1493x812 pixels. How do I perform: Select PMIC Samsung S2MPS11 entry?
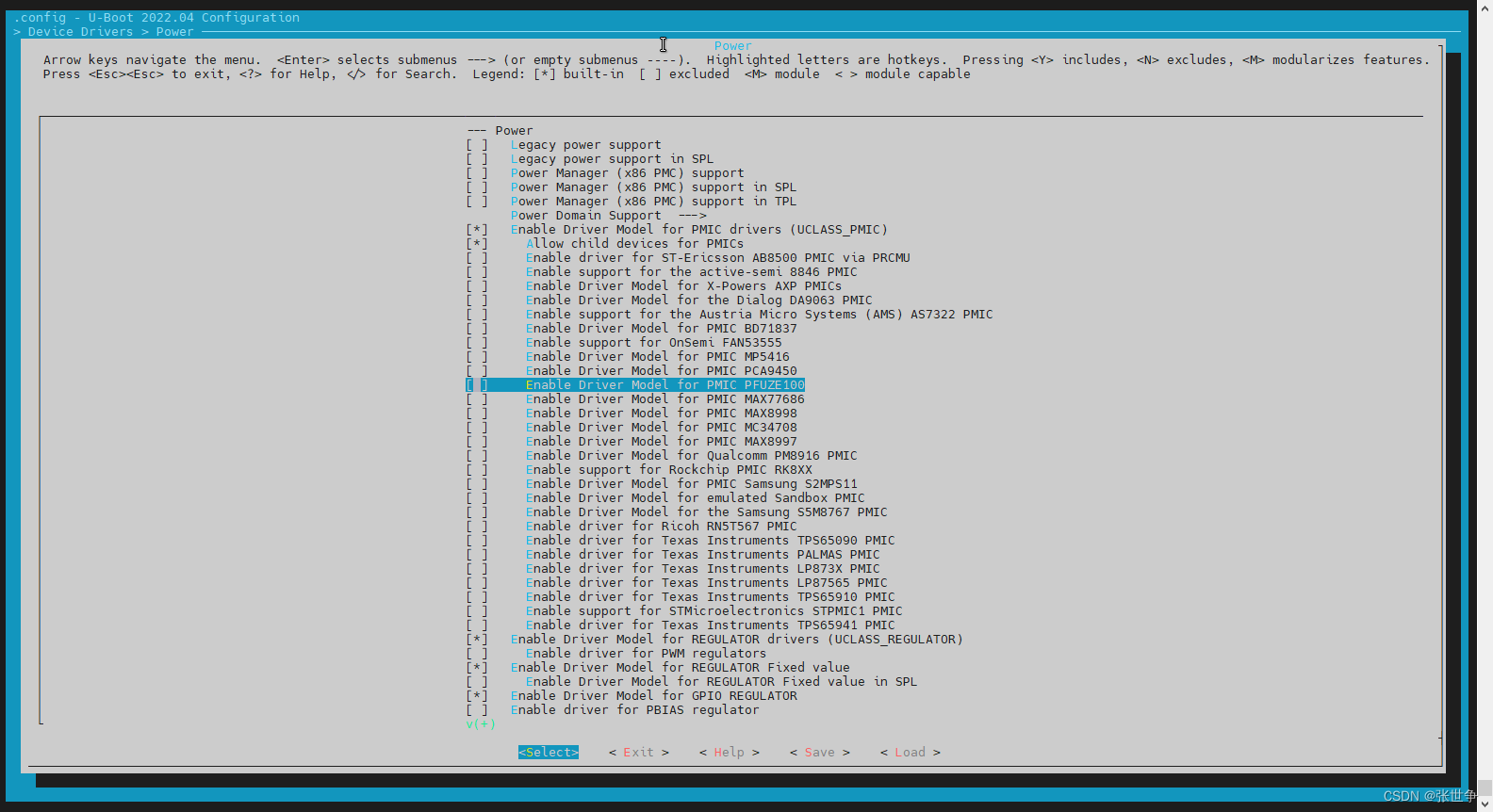(x=691, y=484)
